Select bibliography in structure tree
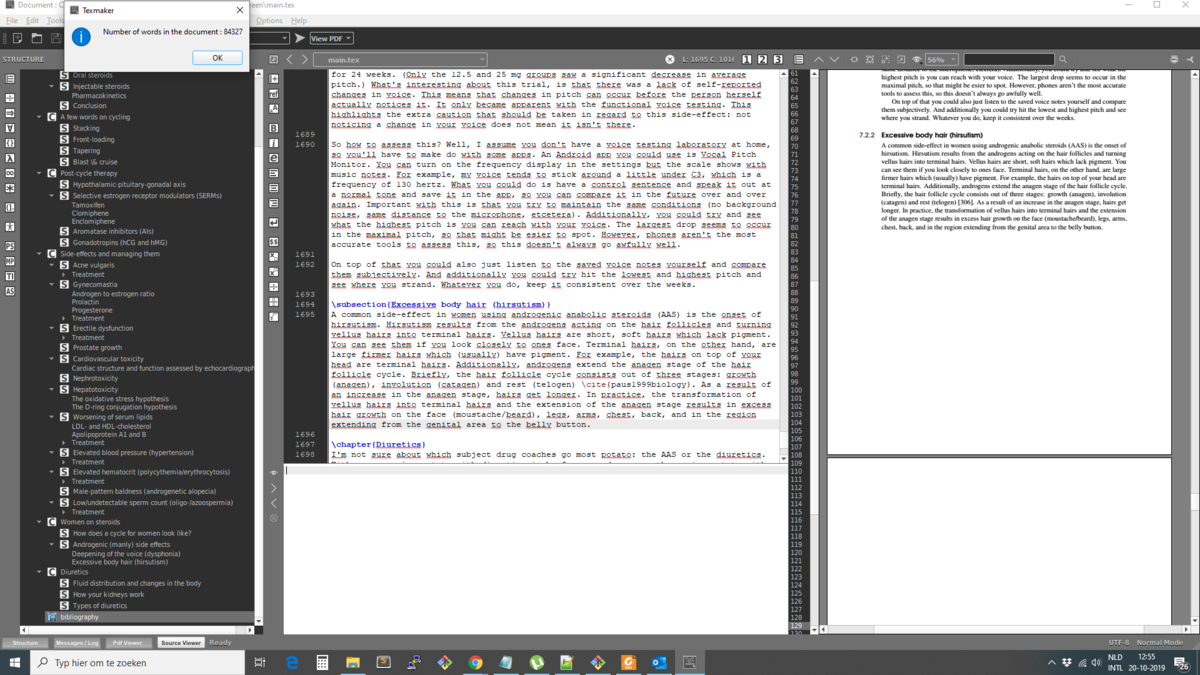The image size is (1200, 675). pyautogui.click(x=80, y=617)
